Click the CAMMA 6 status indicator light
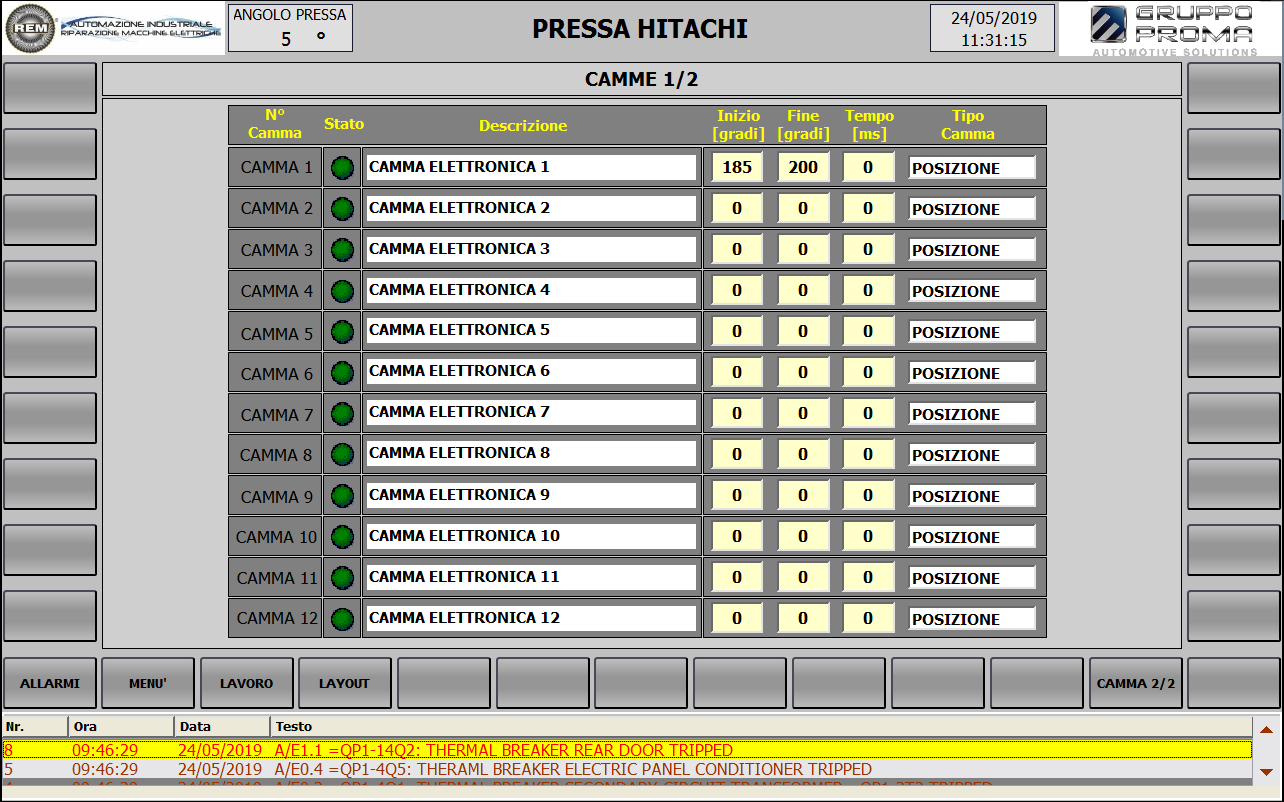Image resolution: width=1284 pixels, height=802 pixels. pyautogui.click(x=343, y=373)
